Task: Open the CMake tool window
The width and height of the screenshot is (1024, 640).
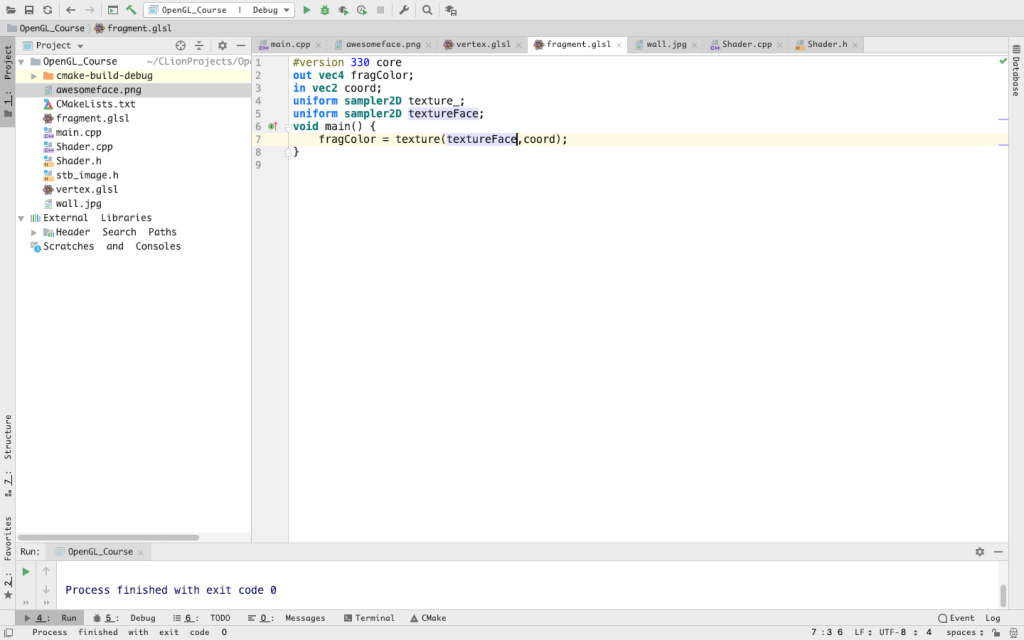Action: click(x=428, y=618)
